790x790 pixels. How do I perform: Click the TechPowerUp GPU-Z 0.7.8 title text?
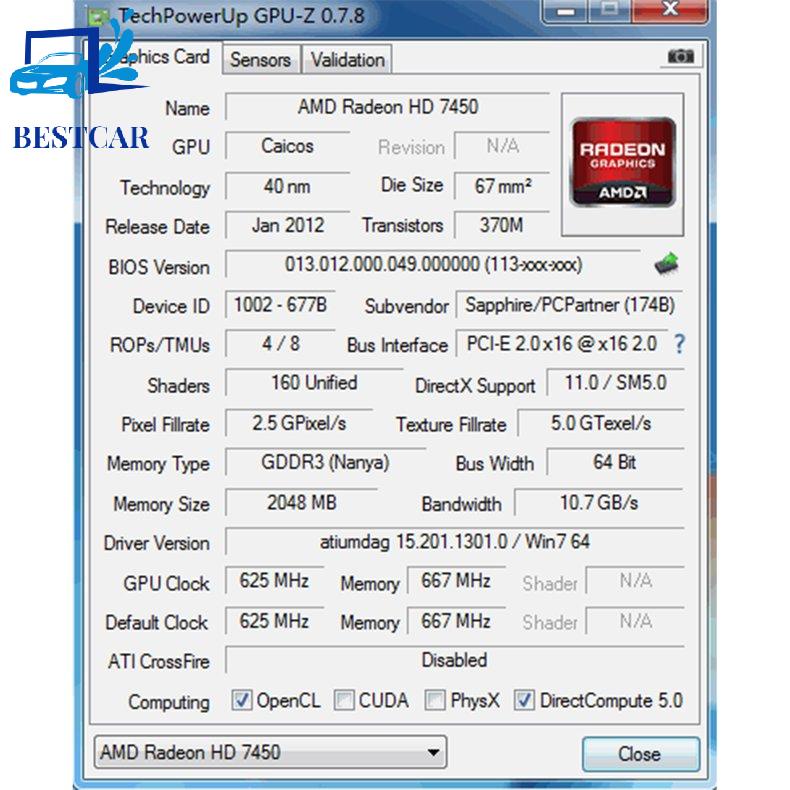241,16
